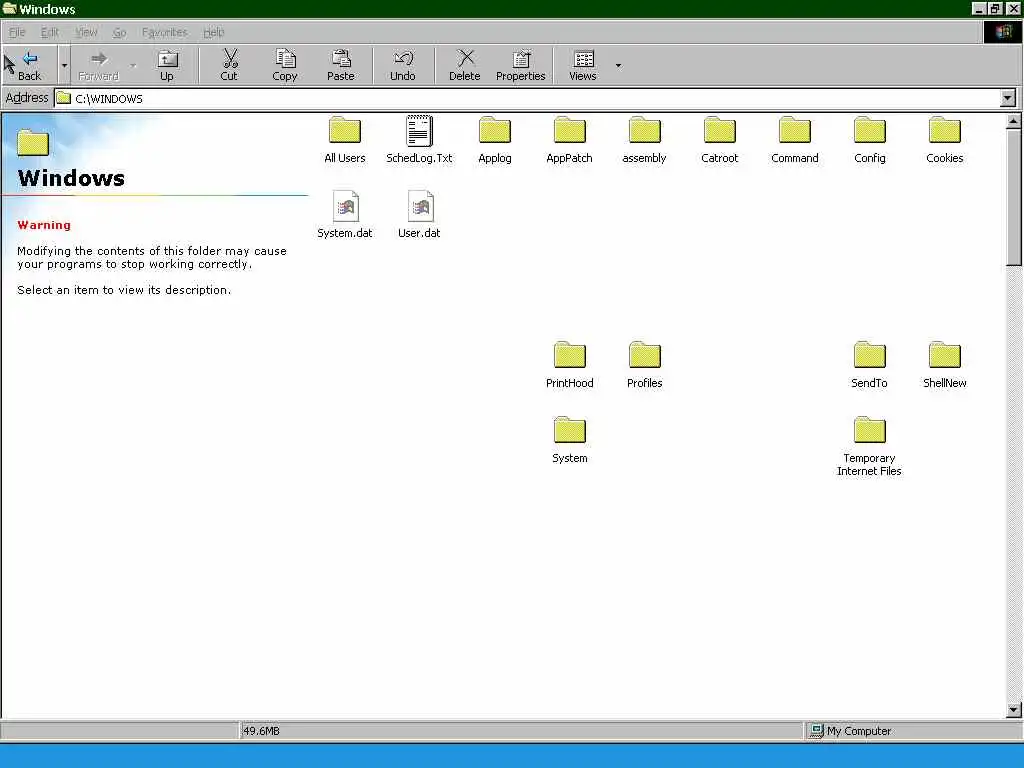This screenshot has height=768, width=1024.
Task: Click the Forward toolbar button
Action: (99, 65)
